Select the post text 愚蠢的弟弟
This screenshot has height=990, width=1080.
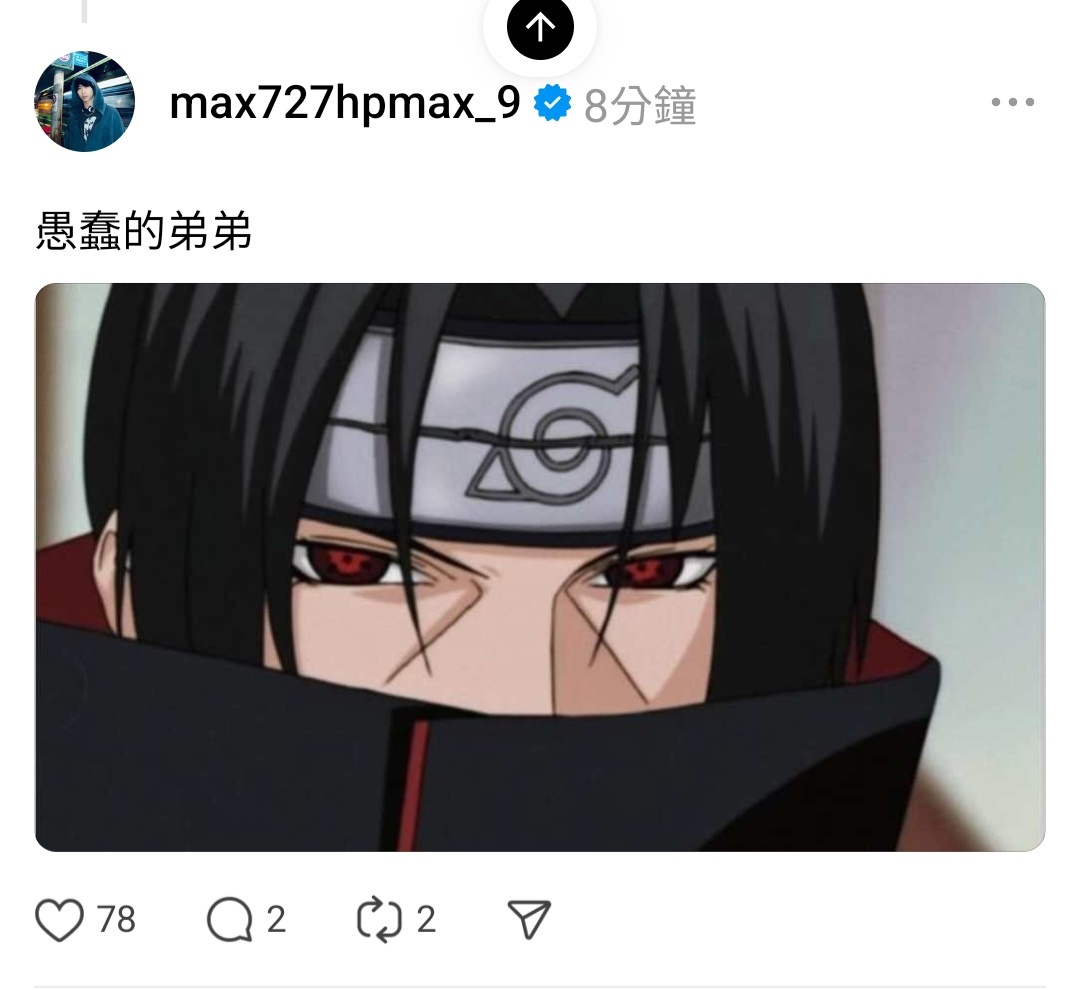[143, 231]
